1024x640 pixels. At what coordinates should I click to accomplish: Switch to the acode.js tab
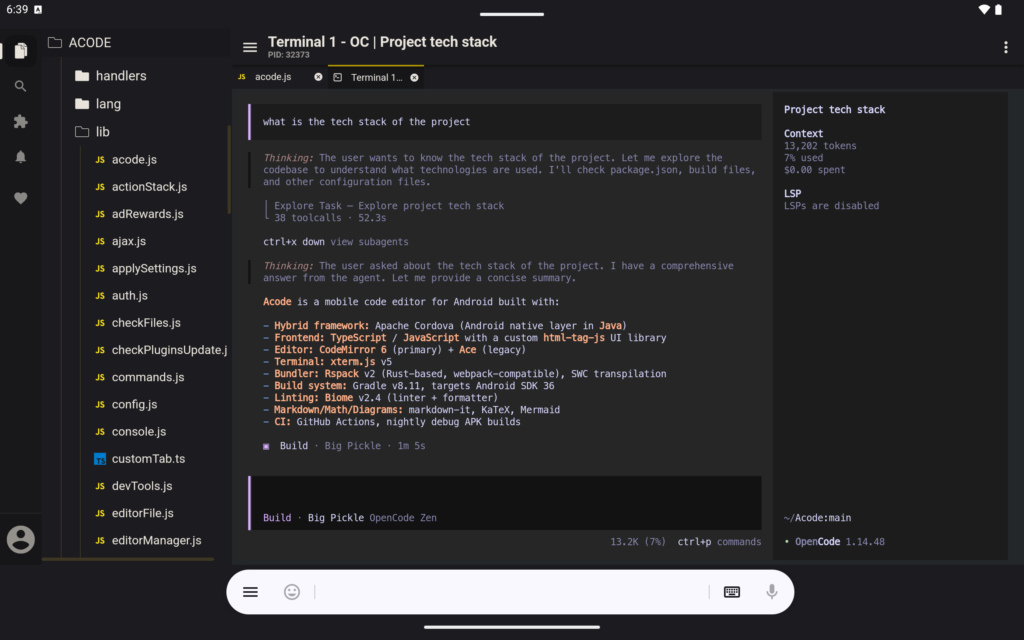click(273, 77)
